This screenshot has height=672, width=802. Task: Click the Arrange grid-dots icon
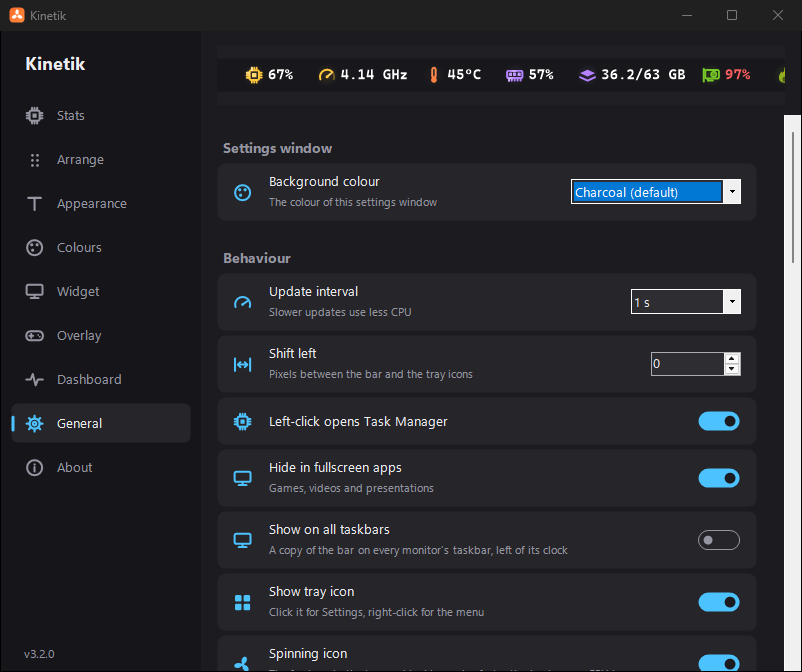click(x=34, y=160)
